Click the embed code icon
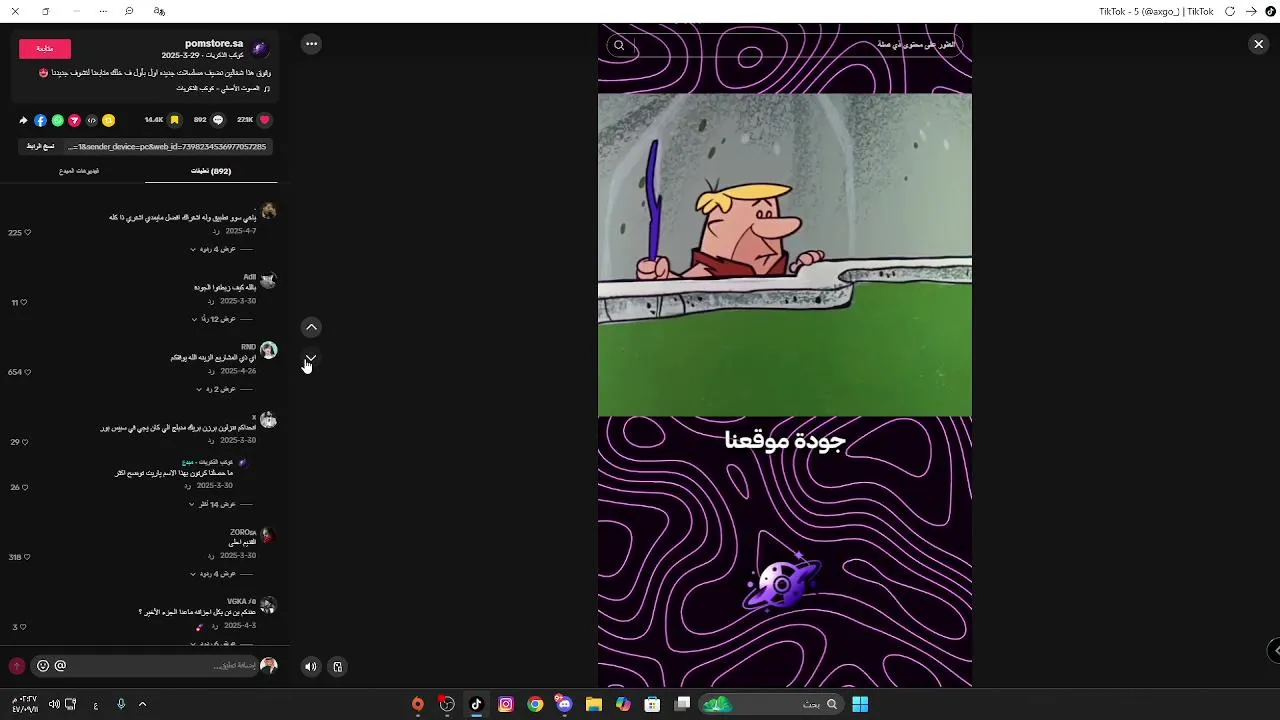Image resolution: width=1280 pixels, height=720 pixels. point(91,120)
